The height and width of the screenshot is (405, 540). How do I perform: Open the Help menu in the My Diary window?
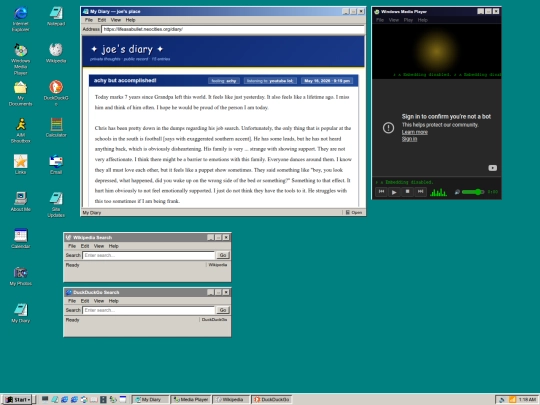130,20
